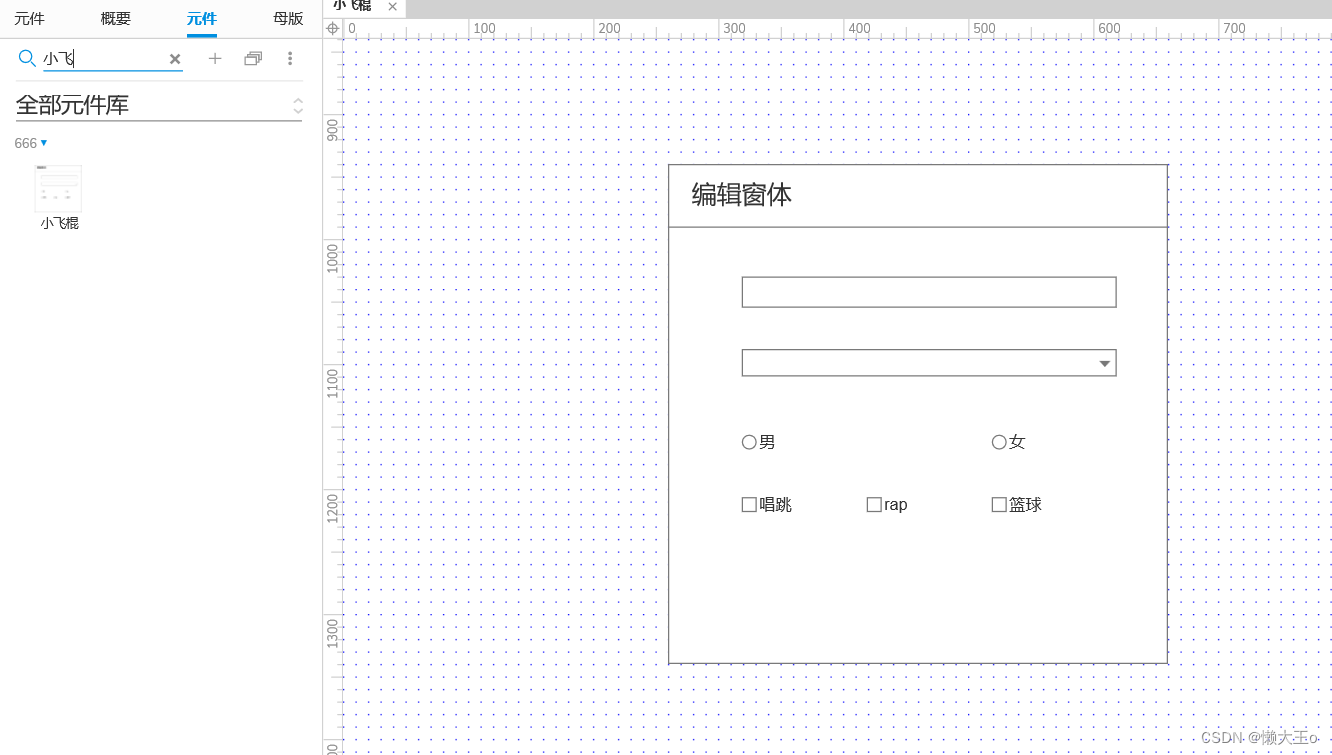This screenshot has width=1332, height=755.
Task: Select the 男 radio button
Action: tap(749, 442)
